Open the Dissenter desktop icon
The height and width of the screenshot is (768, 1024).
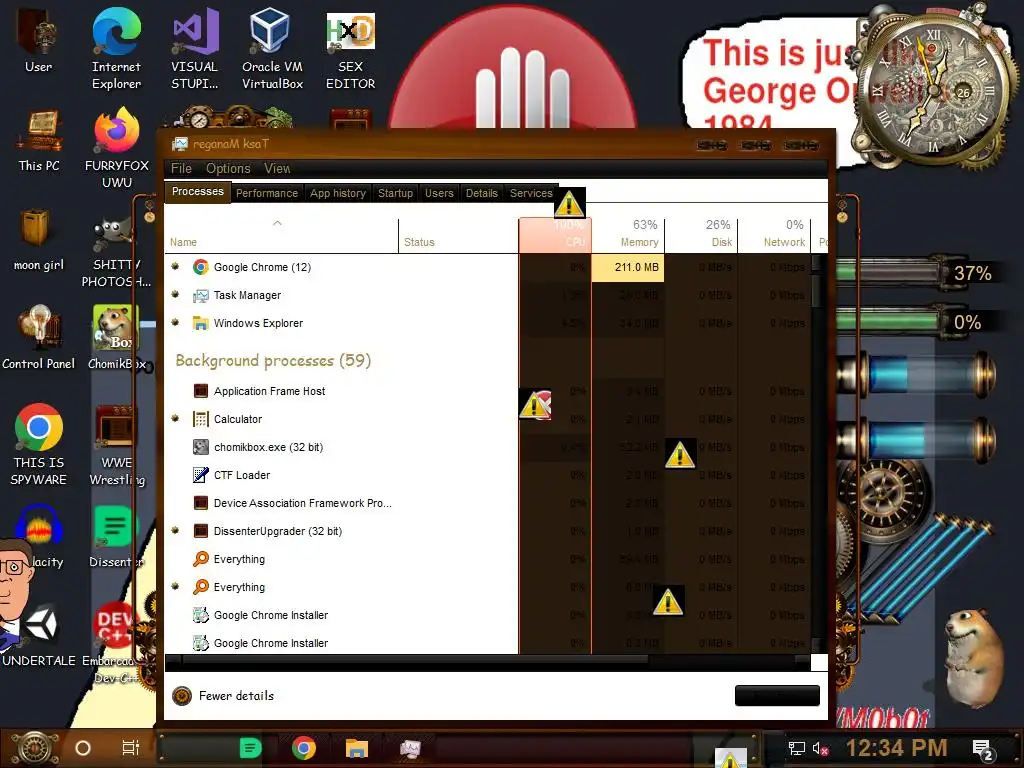click(x=116, y=537)
